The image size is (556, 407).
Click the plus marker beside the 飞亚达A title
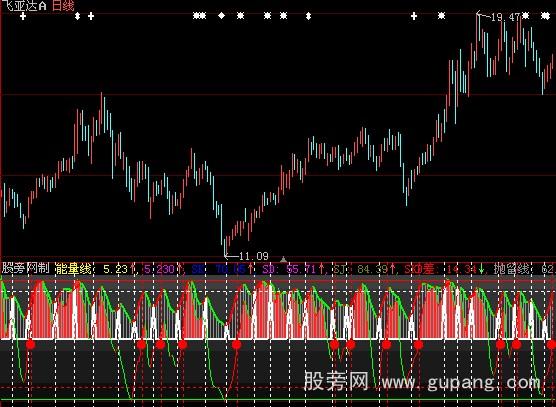[x=23, y=16]
